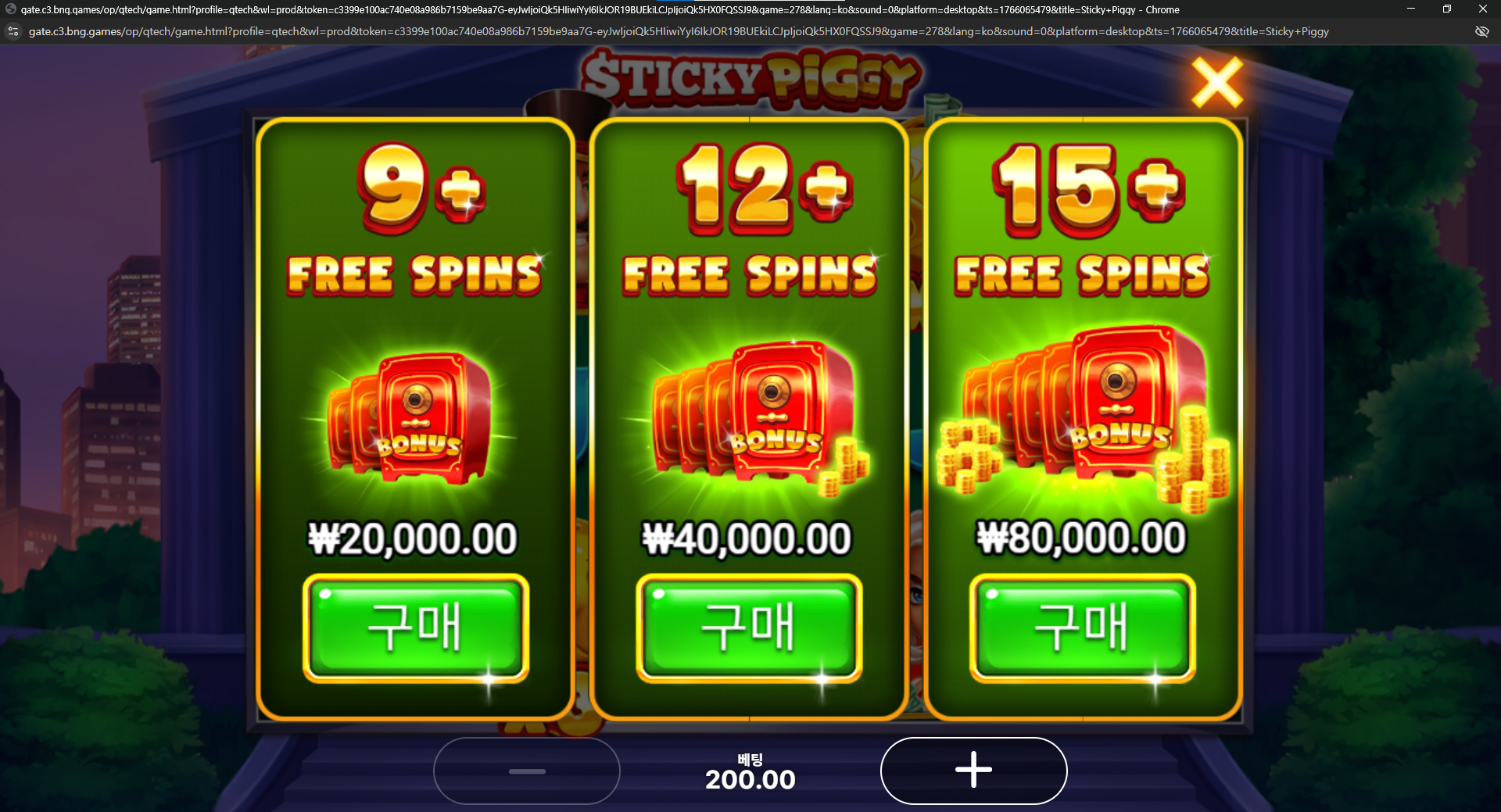Click the Sticky Piggy logo
Viewport: 1501px width, 812px height.
click(x=750, y=78)
